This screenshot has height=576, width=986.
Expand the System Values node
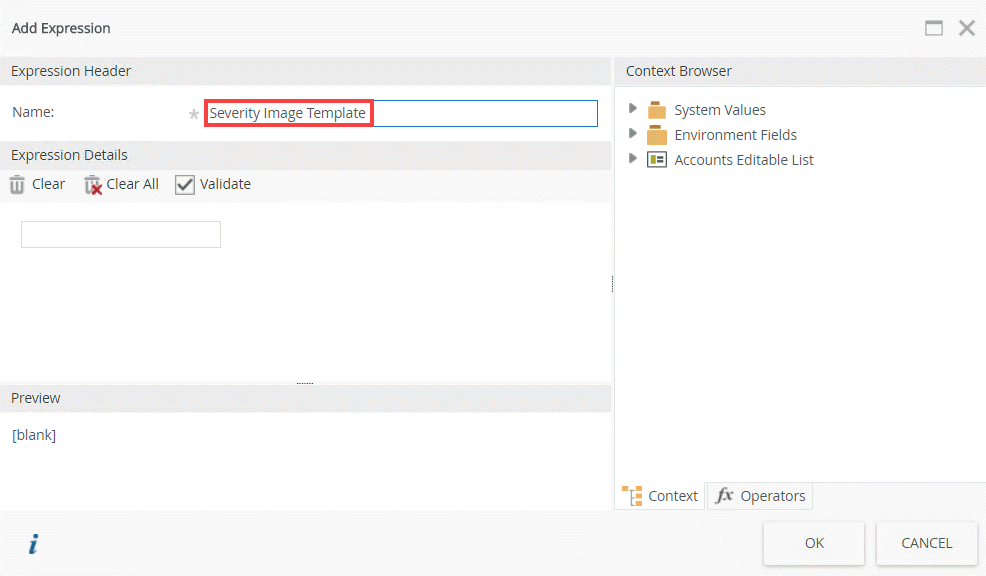coord(632,108)
